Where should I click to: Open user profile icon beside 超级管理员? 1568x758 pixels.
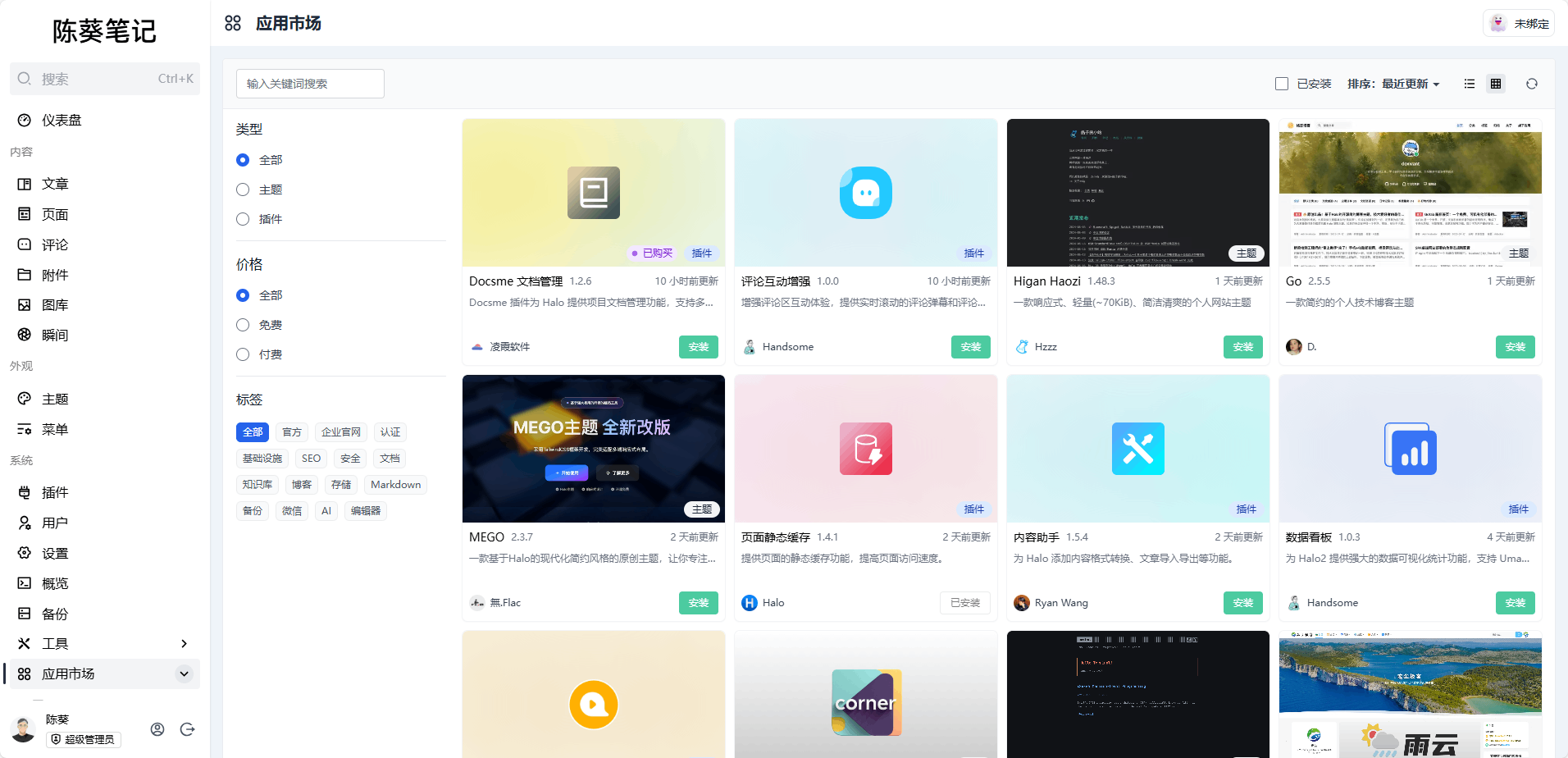157,729
